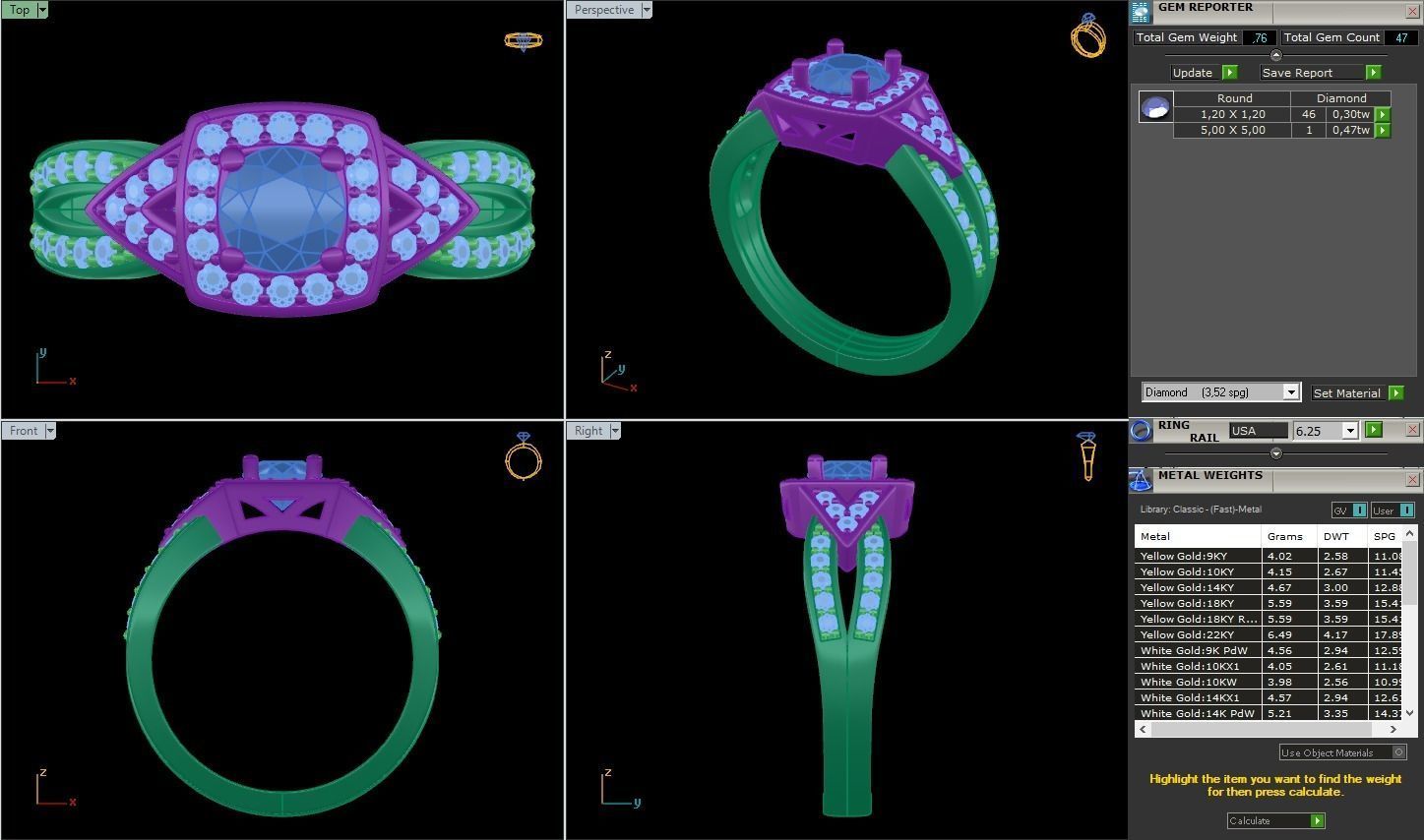Click metal list vertical scrollbar down arrow
The image size is (1424, 840).
(1410, 713)
